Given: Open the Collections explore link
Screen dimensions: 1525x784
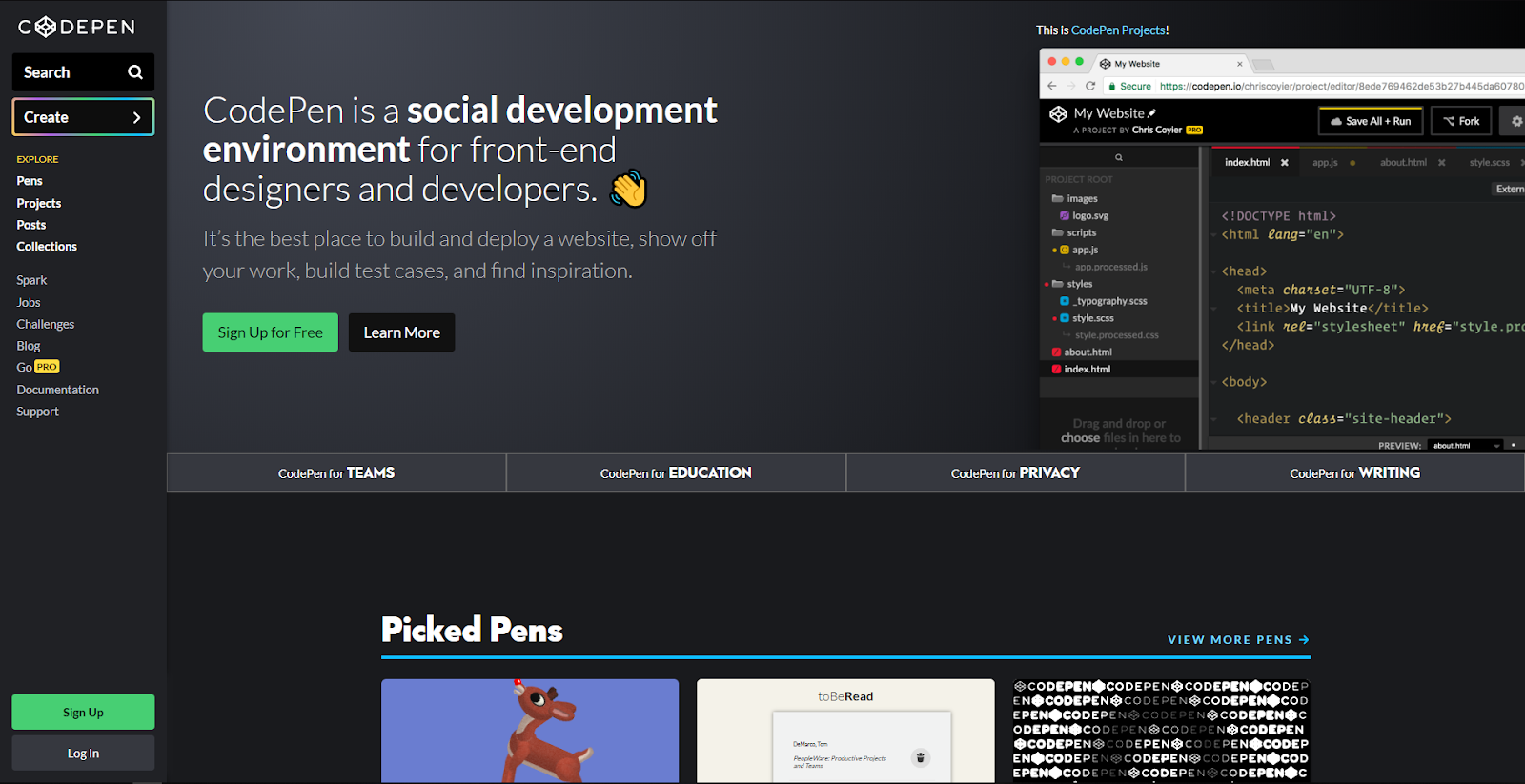Looking at the screenshot, I should 47,247.
